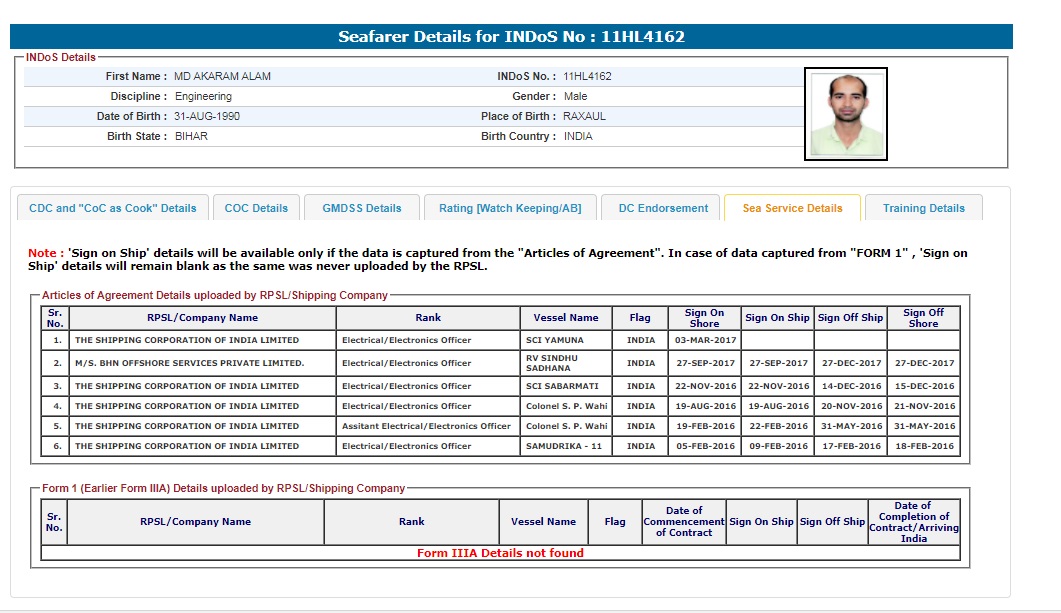The width and height of the screenshot is (1061, 613).
Task: Click the Sign Off Shore column header
Action: click(x=923, y=318)
